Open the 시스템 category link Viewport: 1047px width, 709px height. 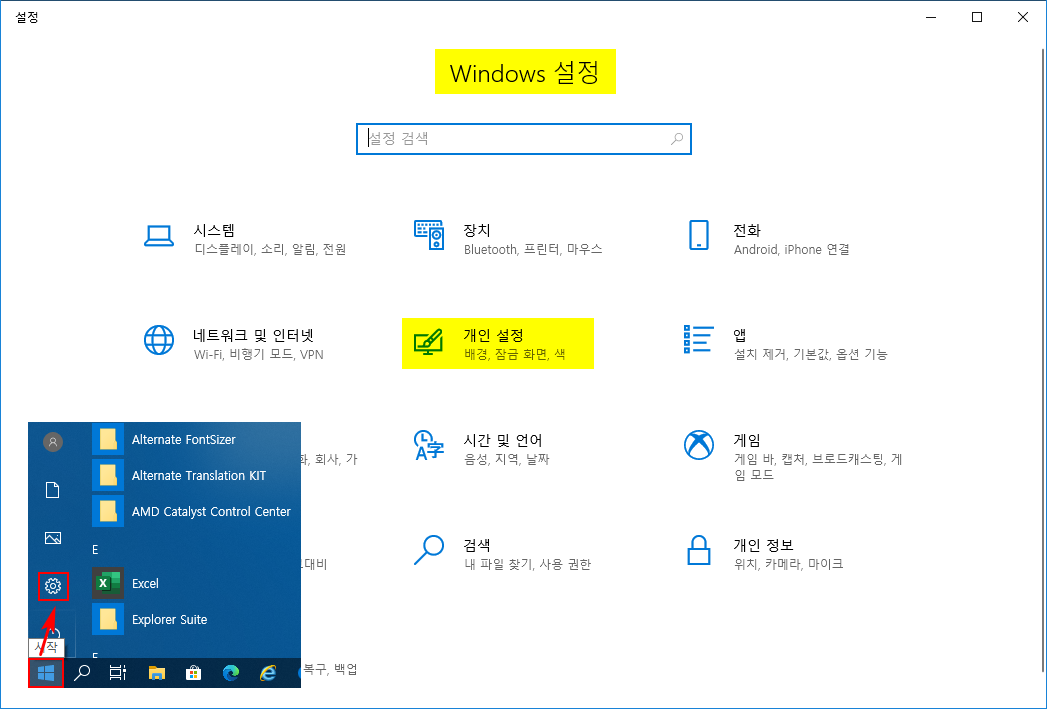coord(214,230)
